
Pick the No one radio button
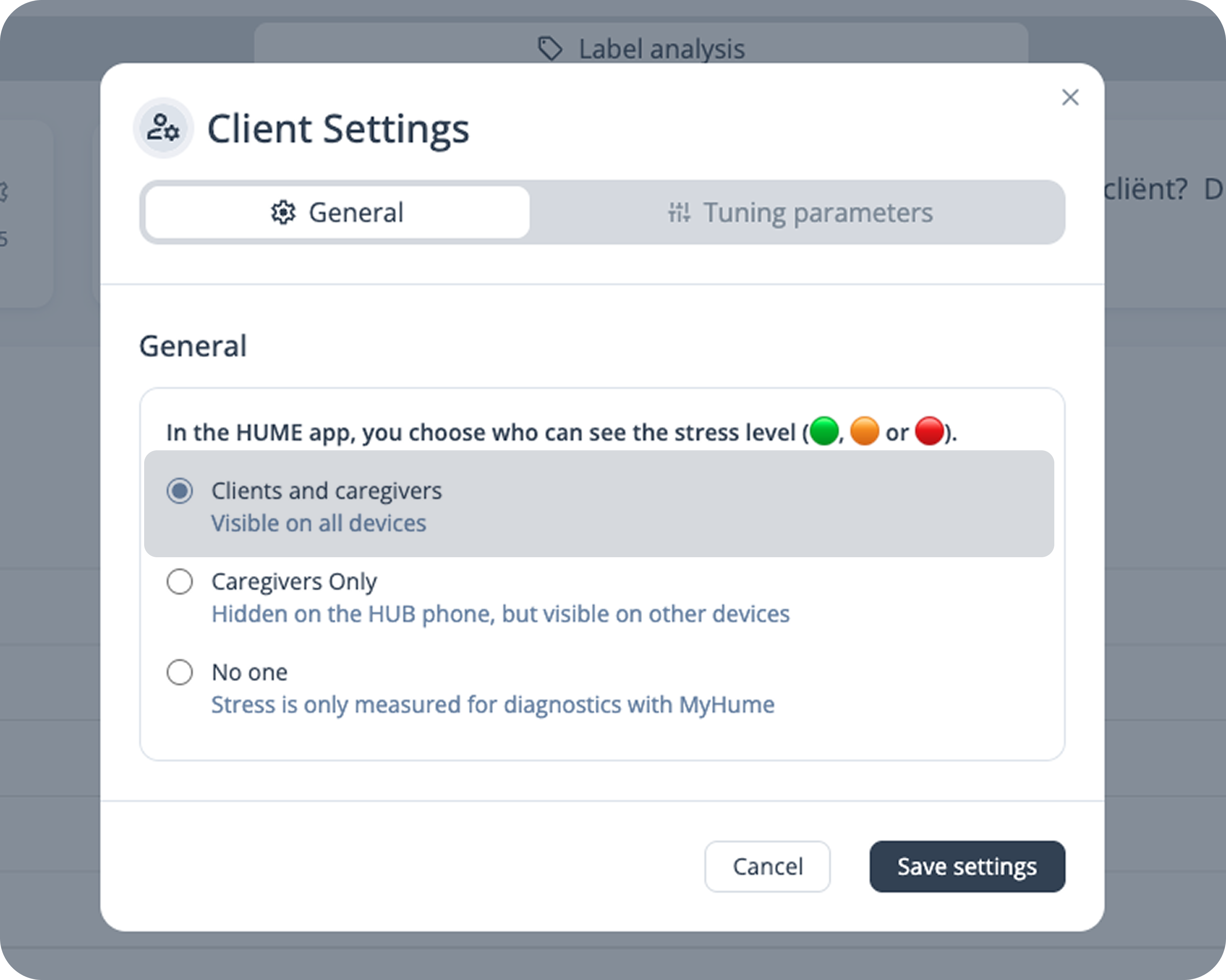180,672
